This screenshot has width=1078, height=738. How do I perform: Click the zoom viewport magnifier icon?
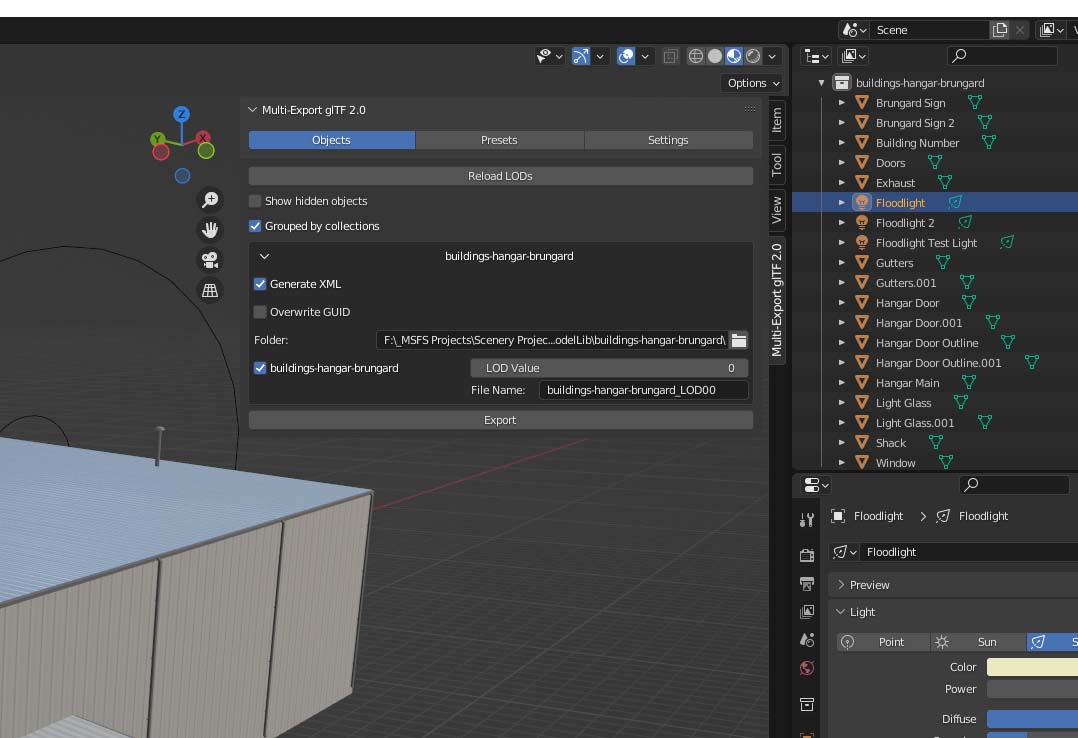click(210, 200)
